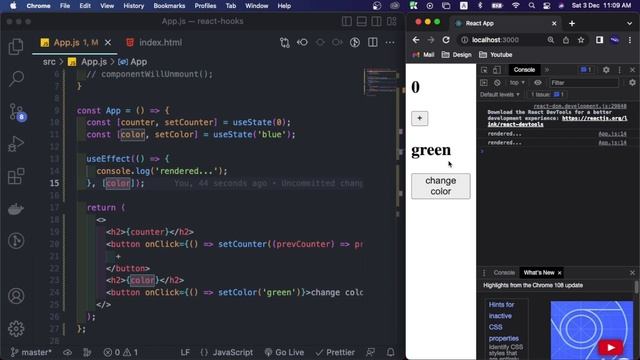
Task: Open the Extensions view
Action: click(16, 176)
